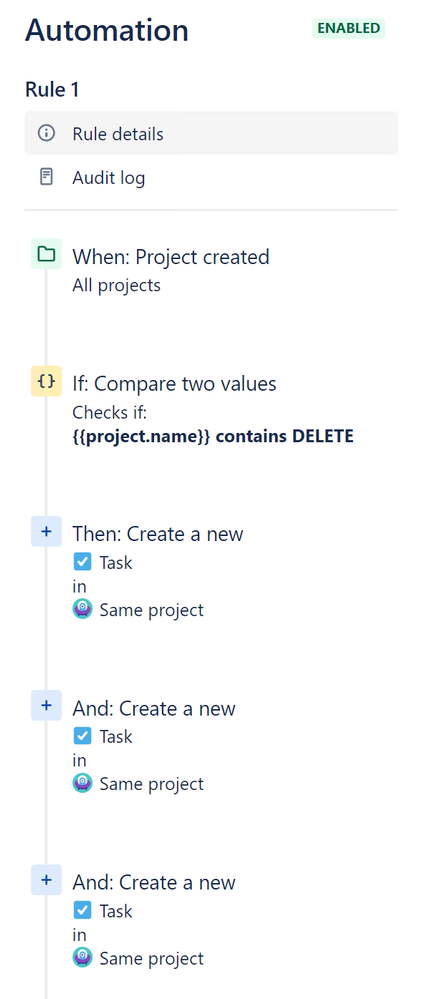Click the avatar in Then action's Same project
Viewport: 427px width, 999px height.
(x=82, y=609)
